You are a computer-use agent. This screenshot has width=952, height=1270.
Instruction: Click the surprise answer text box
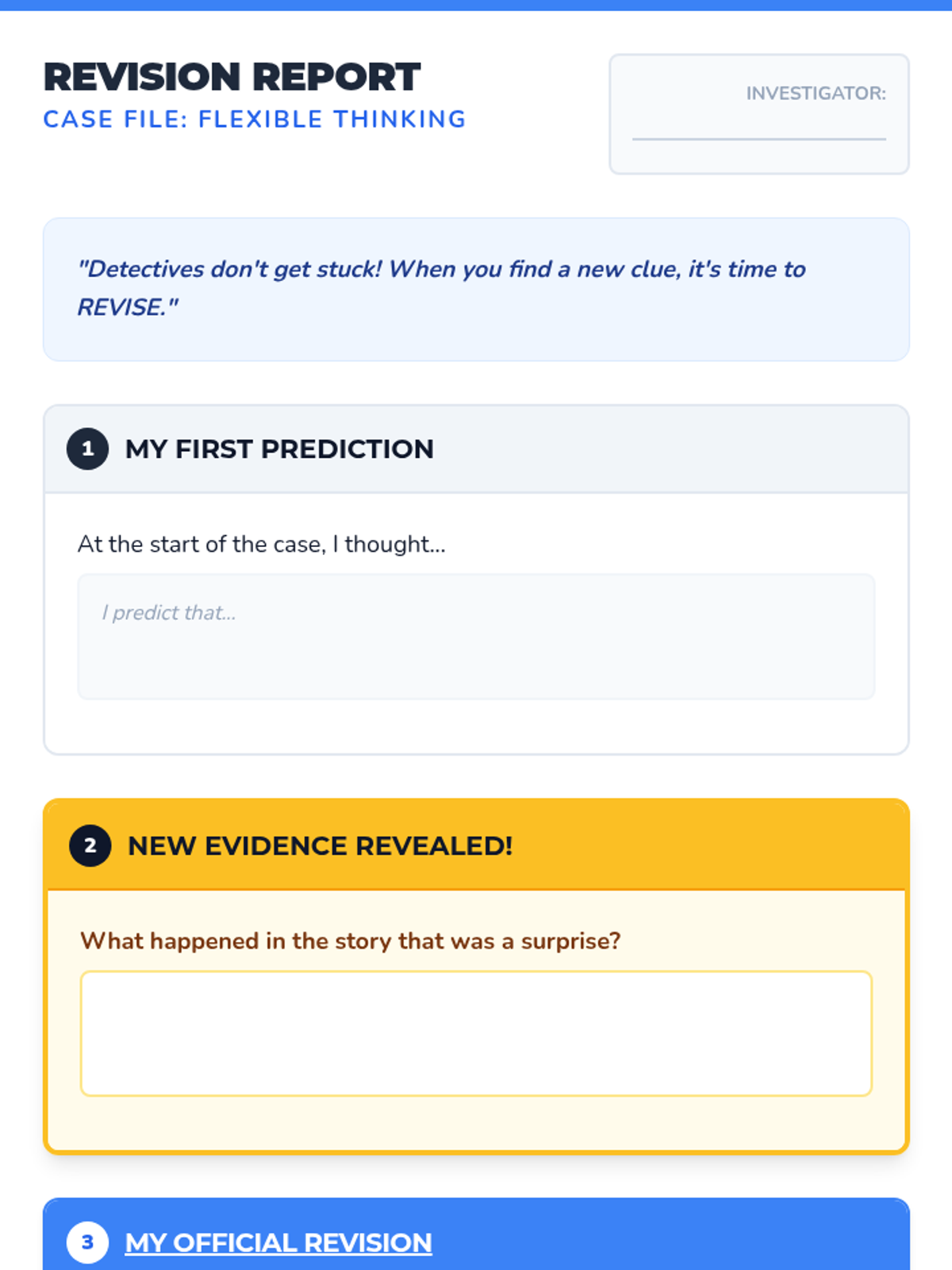pos(476,1033)
